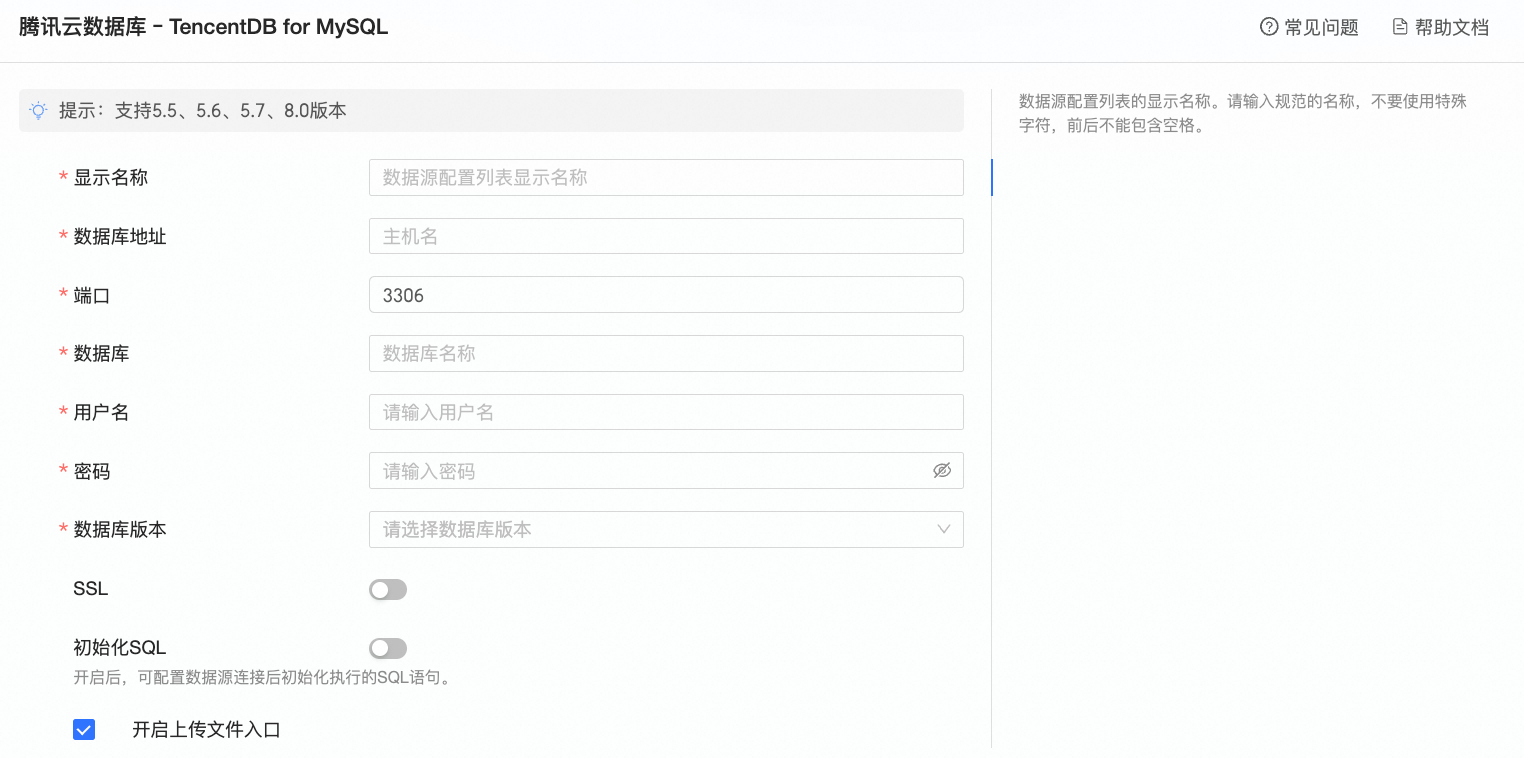The height and width of the screenshot is (758, 1524).
Task: Click the document icon beside 帮助文档
Action: pos(1400,27)
